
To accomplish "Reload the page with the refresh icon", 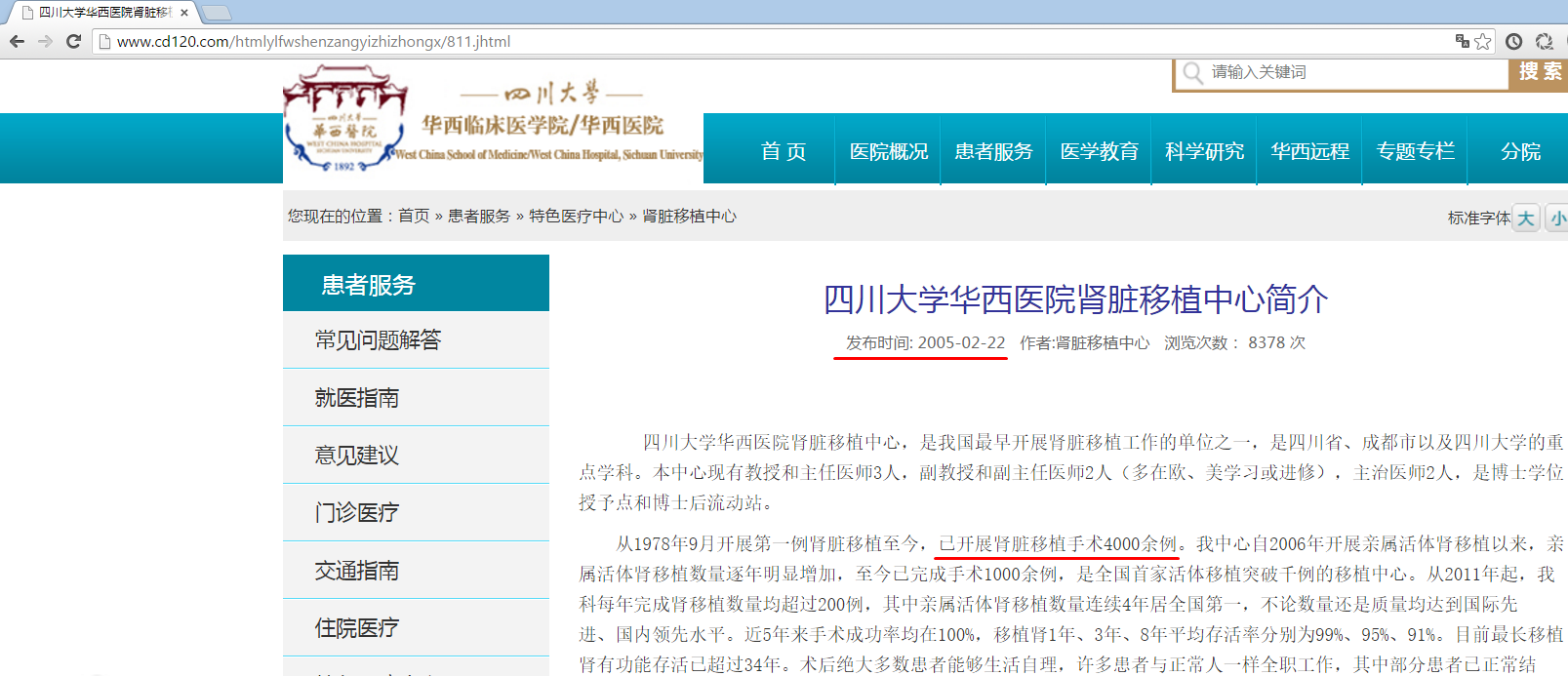I will 73,41.
